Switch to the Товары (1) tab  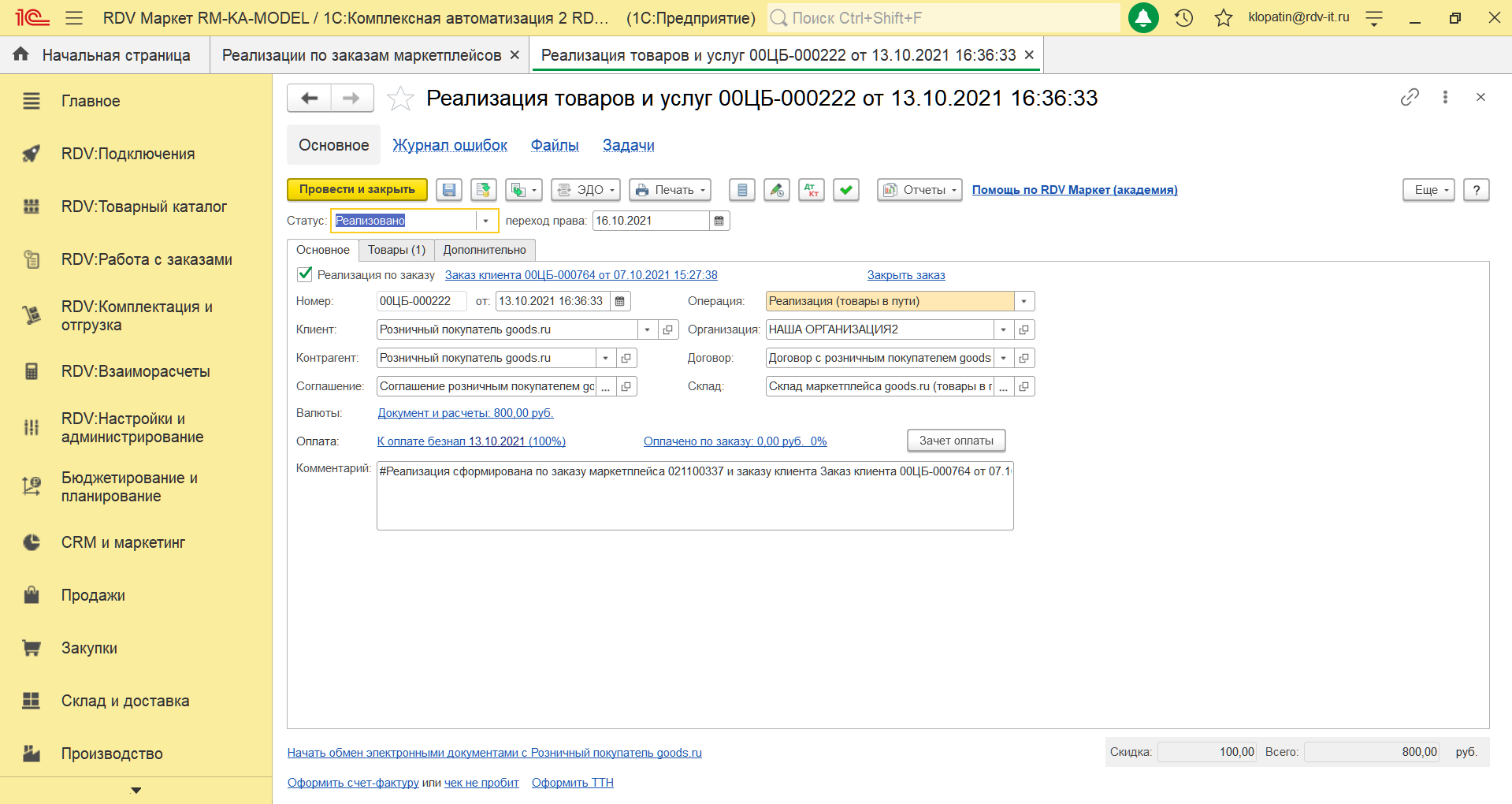coord(396,250)
